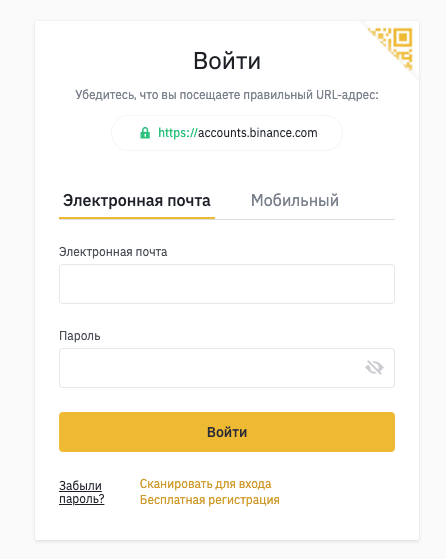Click the Убедитесь URL-адрес warning text

click(x=227, y=95)
